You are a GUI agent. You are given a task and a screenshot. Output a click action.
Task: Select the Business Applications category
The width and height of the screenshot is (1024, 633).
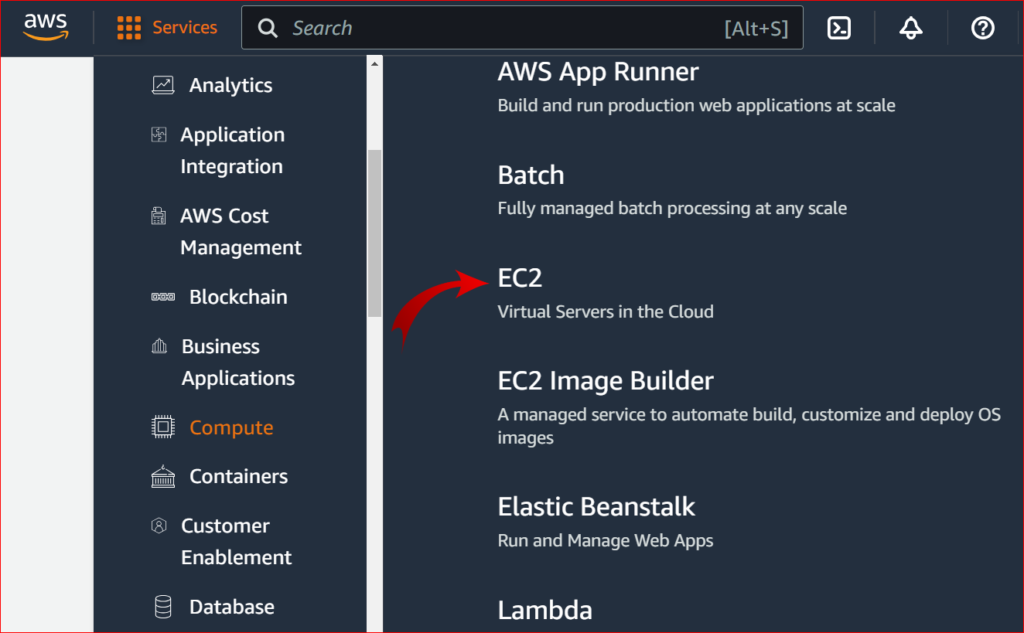[238, 362]
